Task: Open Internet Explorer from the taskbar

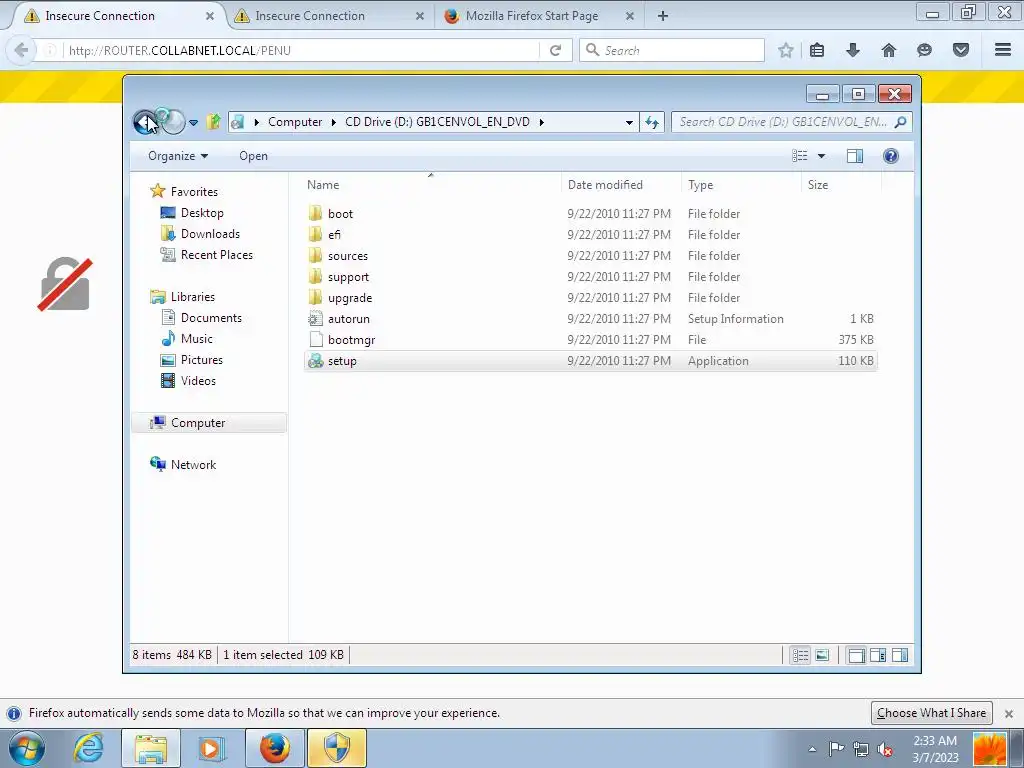Action: (88, 748)
